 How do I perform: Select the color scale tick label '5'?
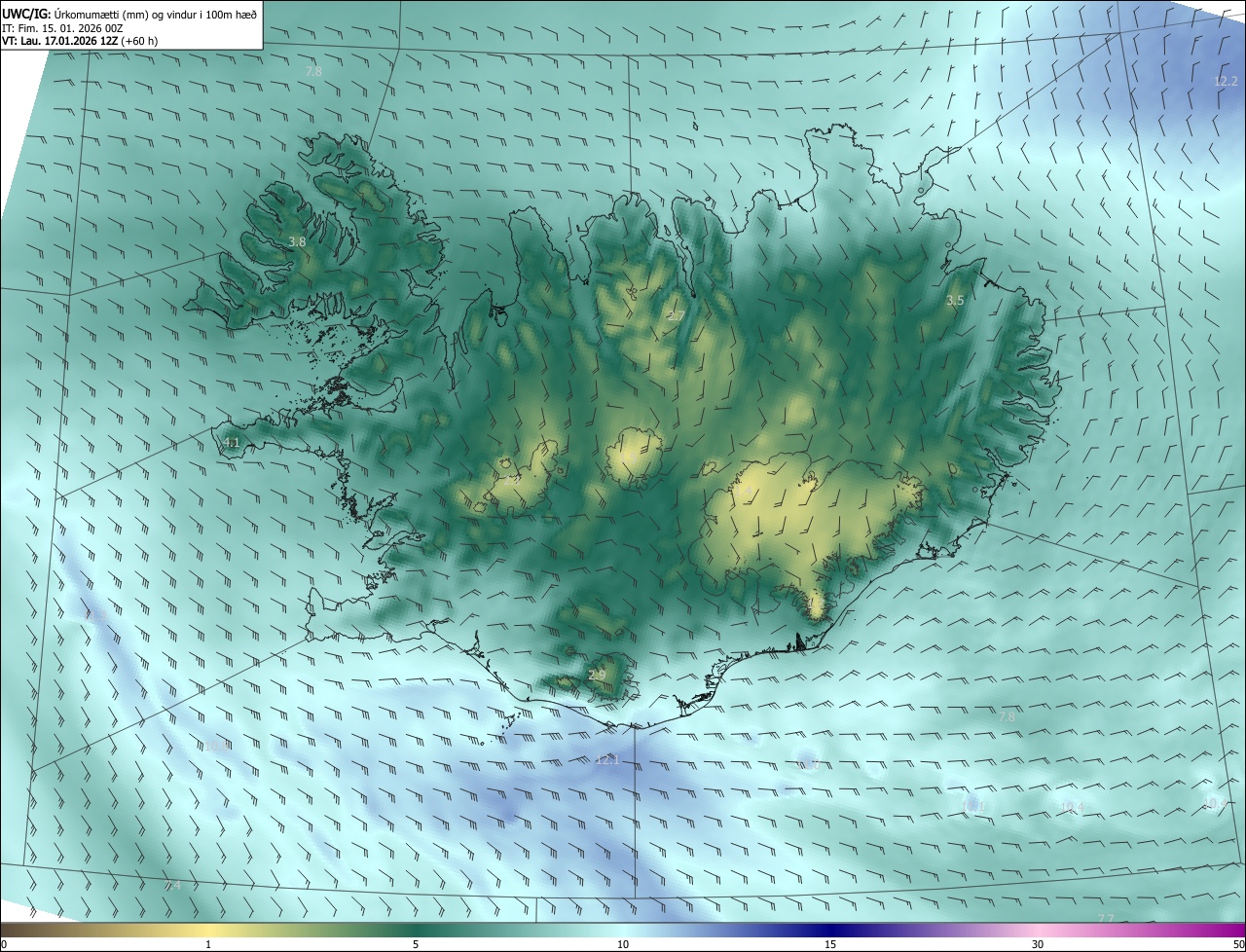point(416,944)
